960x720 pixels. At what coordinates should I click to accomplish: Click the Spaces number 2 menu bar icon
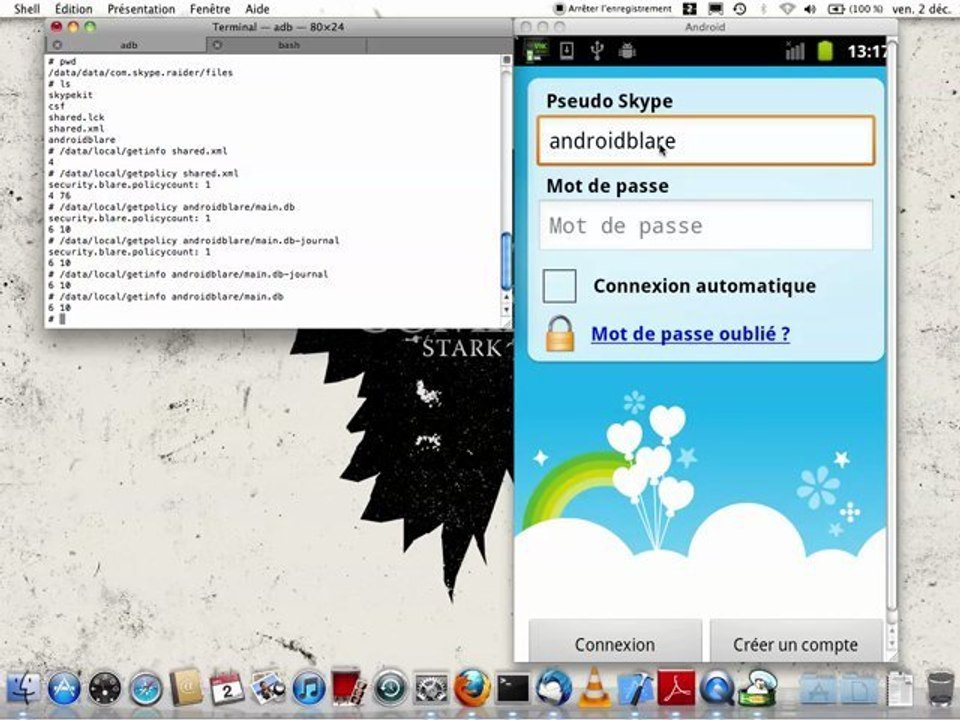(x=689, y=9)
